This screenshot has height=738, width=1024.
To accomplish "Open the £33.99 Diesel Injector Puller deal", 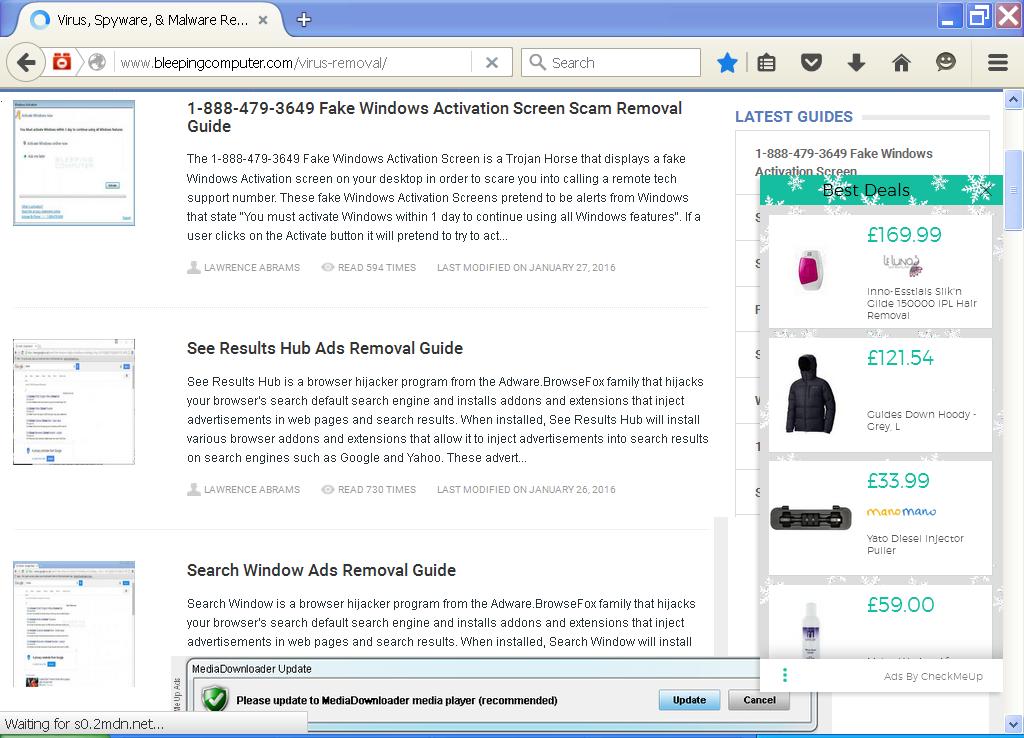I will [880, 518].
